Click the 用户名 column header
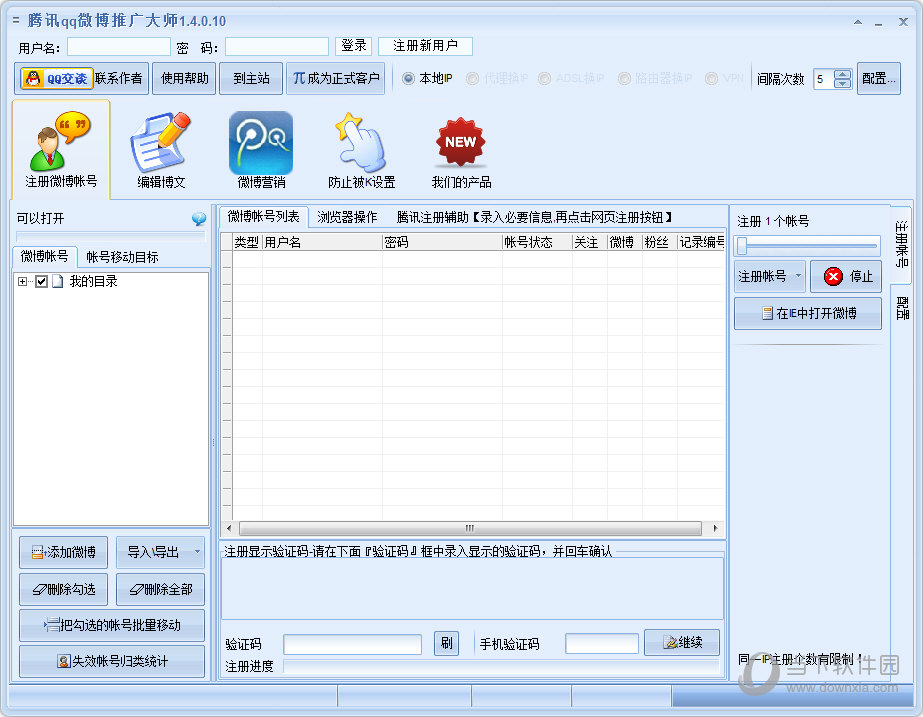 pos(322,242)
